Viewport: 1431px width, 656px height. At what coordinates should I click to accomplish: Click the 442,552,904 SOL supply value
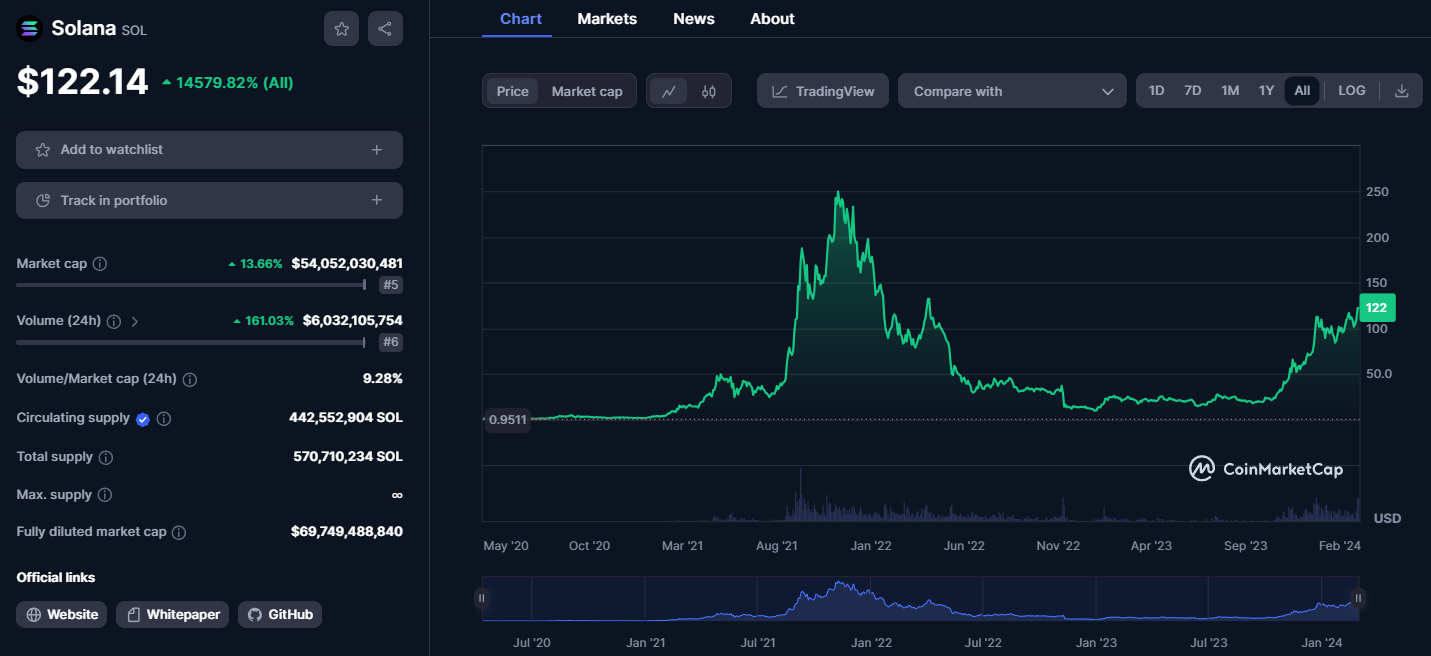[346, 418]
